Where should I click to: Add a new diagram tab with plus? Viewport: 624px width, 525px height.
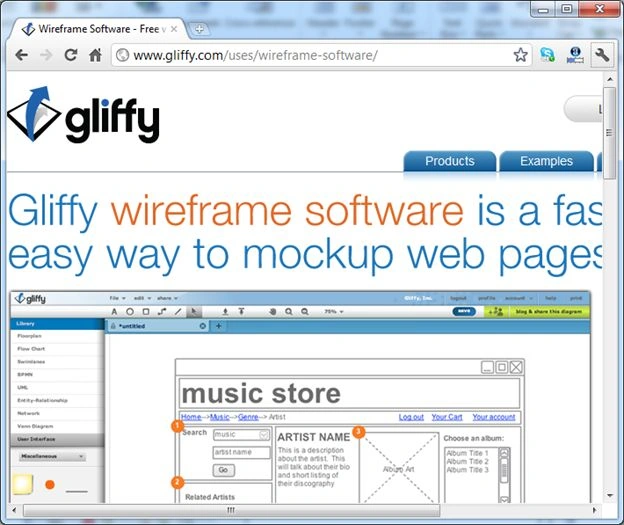pyautogui.click(x=218, y=326)
